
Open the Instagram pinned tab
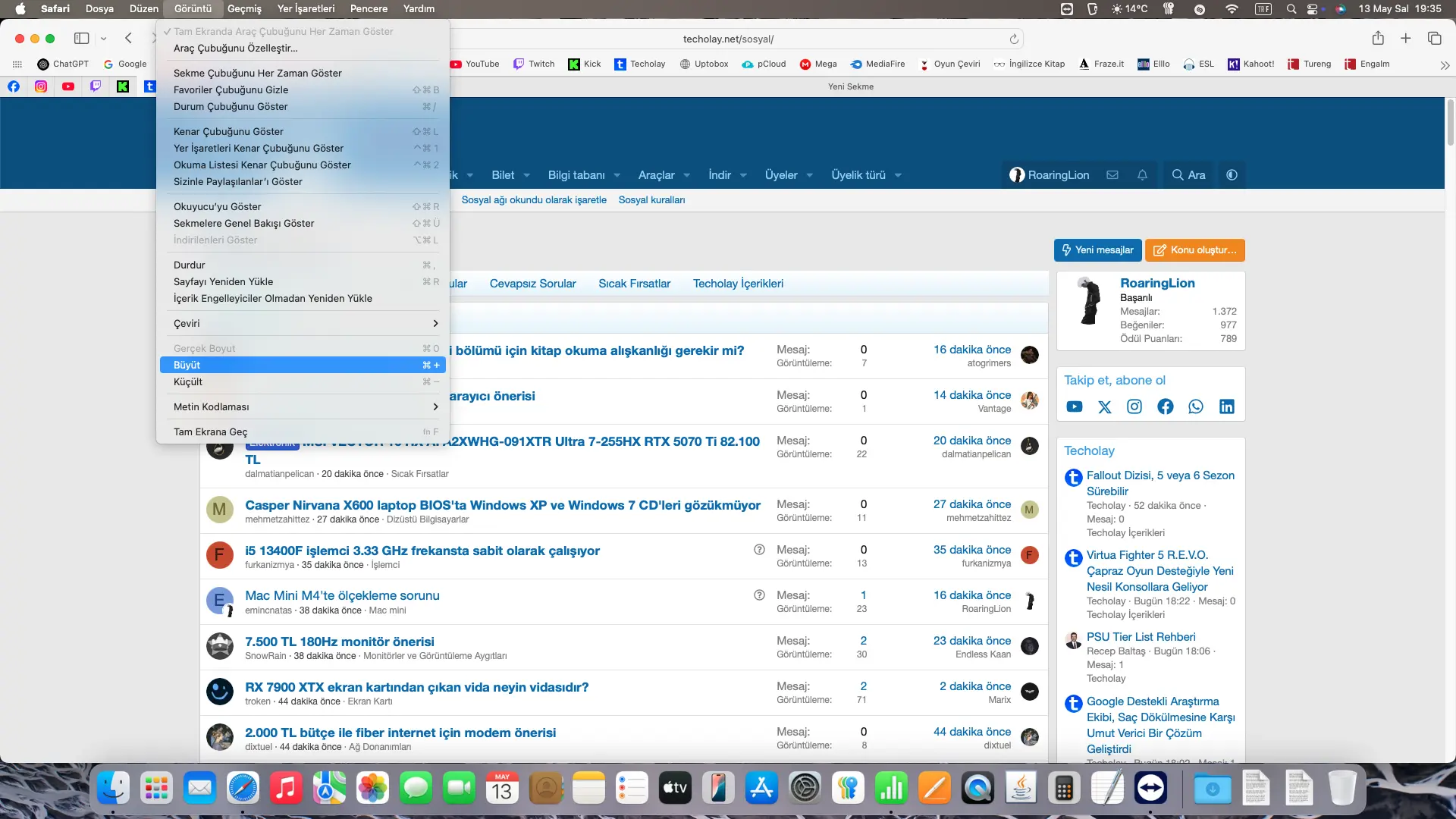tap(41, 86)
